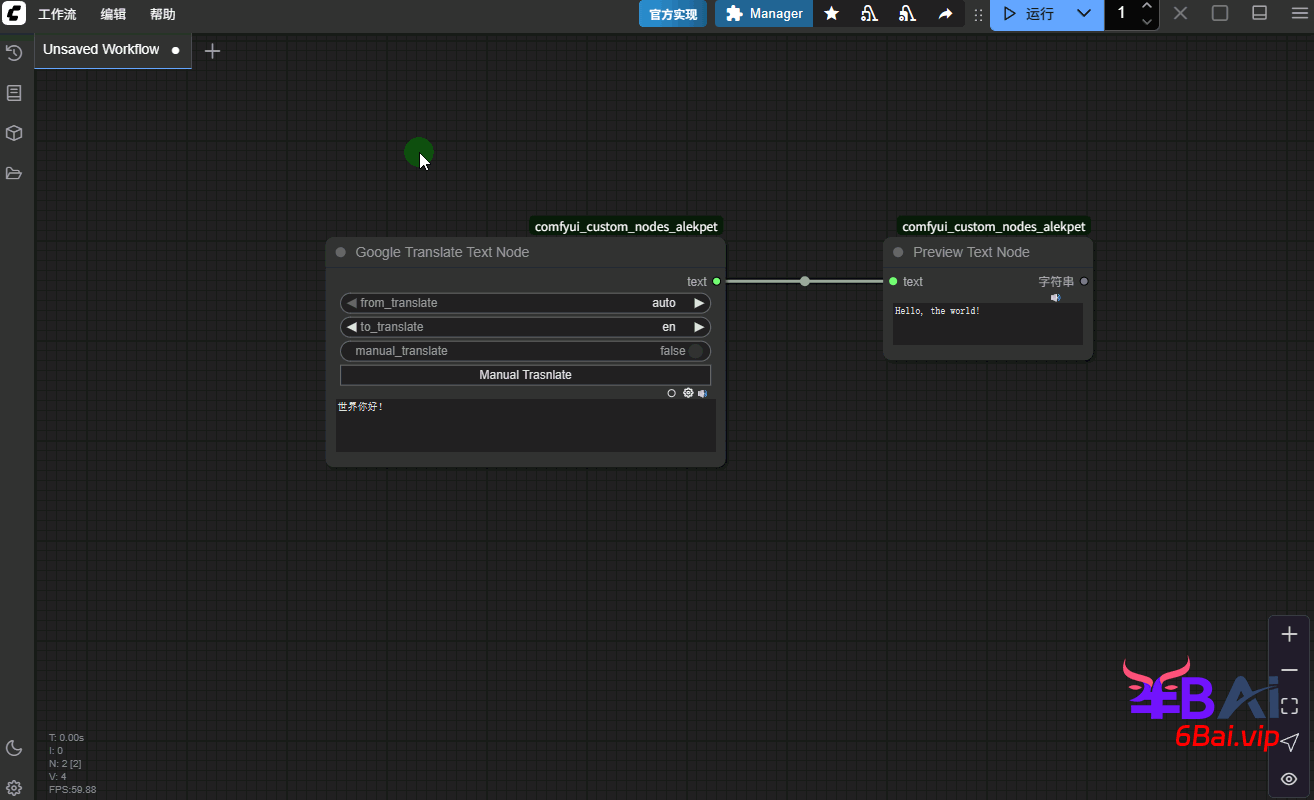Viewport: 1314px width, 800px height.
Task: Open the Manager panel
Action: tap(764, 14)
